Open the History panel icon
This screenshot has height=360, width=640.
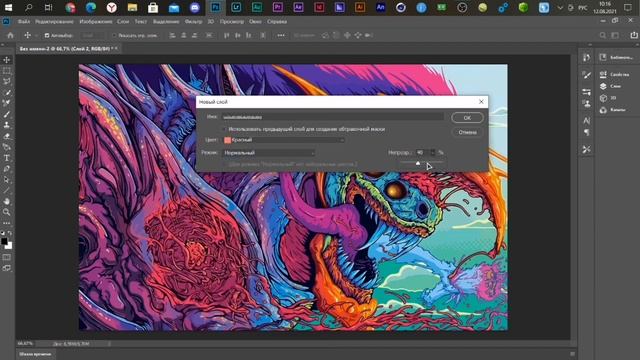pyautogui.click(x=587, y=58)
